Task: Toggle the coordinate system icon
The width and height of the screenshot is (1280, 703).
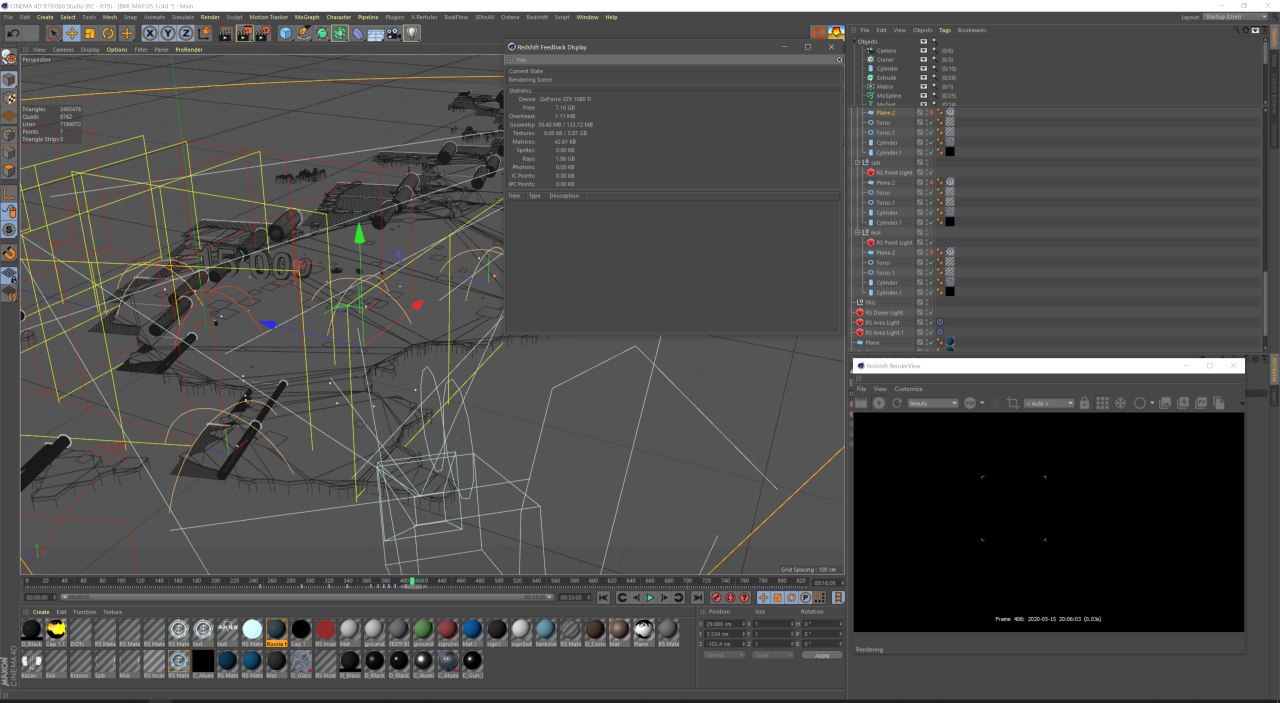Action: click(x=204, y=33)
